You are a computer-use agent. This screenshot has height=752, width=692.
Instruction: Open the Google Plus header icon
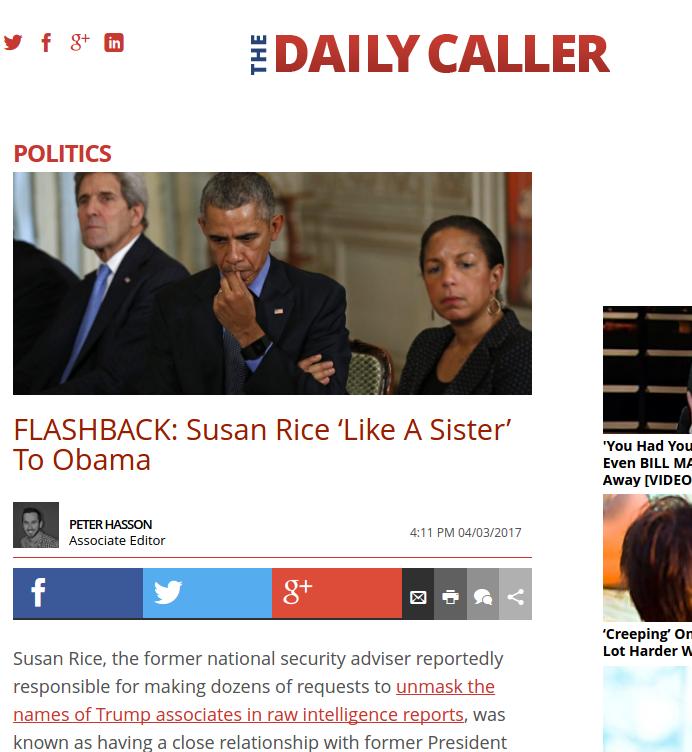pos(80,42)
